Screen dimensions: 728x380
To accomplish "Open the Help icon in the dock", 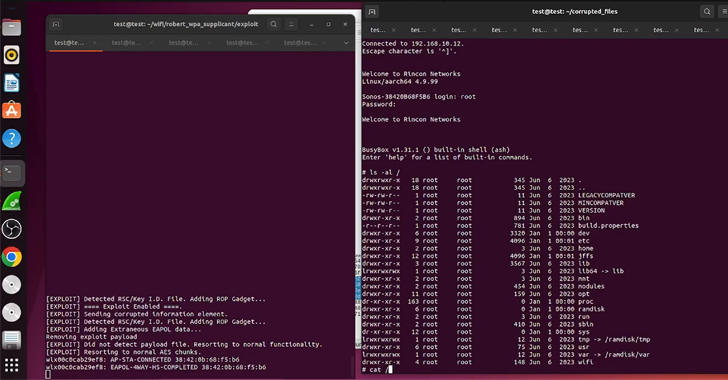I will (12, 138).
